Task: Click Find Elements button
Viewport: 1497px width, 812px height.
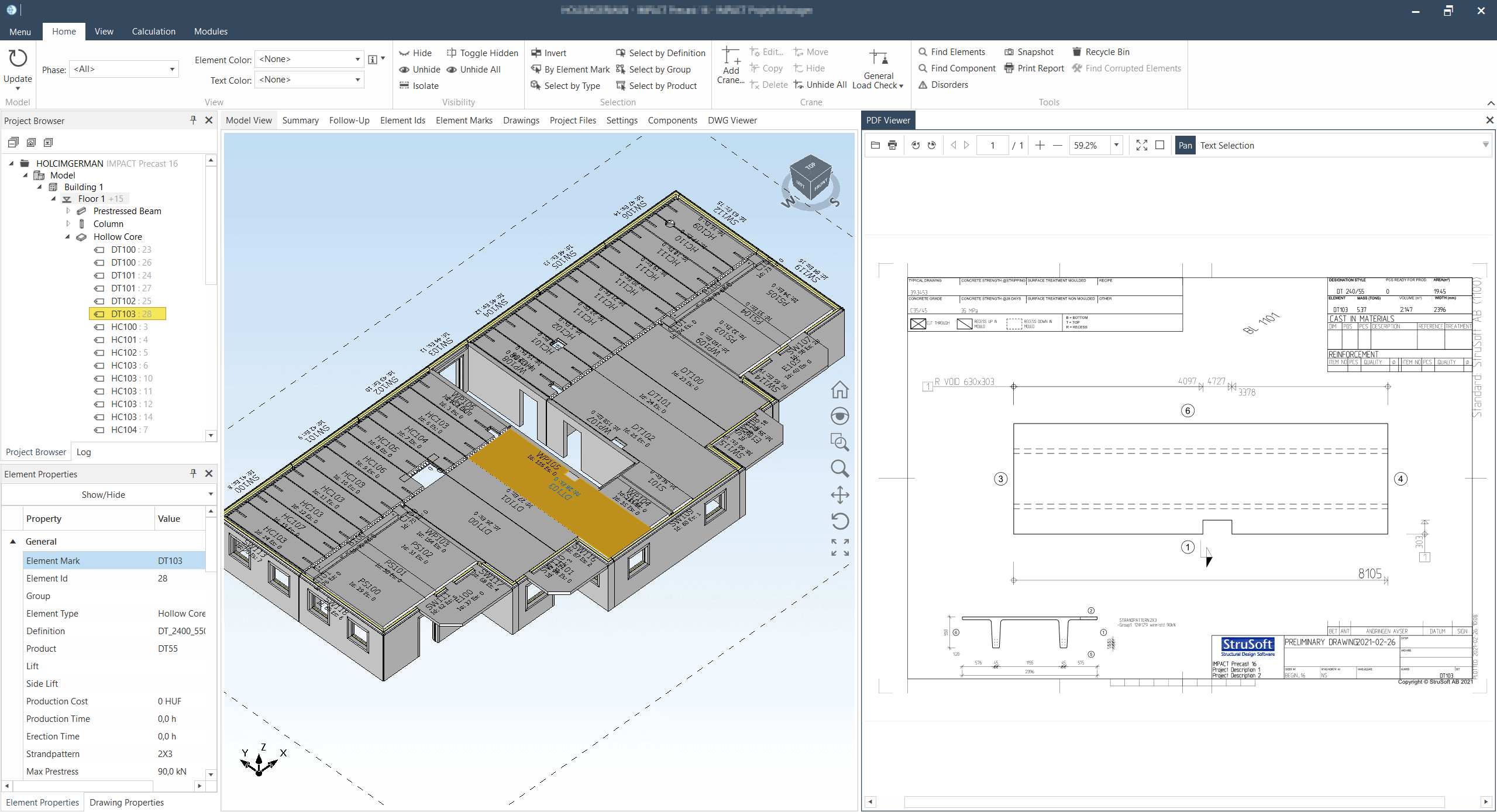Action: [952, 52]
